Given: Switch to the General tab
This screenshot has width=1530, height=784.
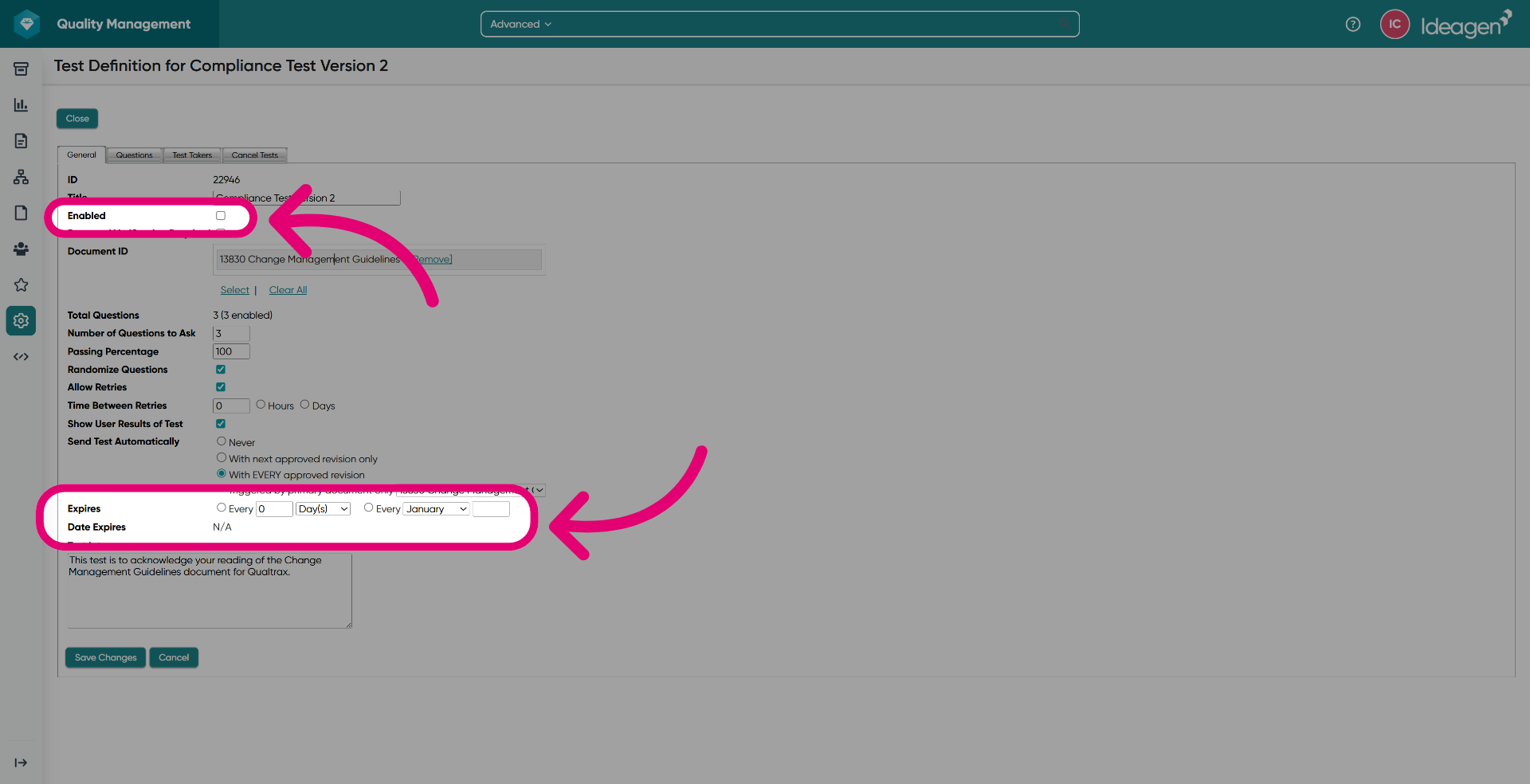Looking at the screenshot, I should pyautogui.click(x=81, y=155).
